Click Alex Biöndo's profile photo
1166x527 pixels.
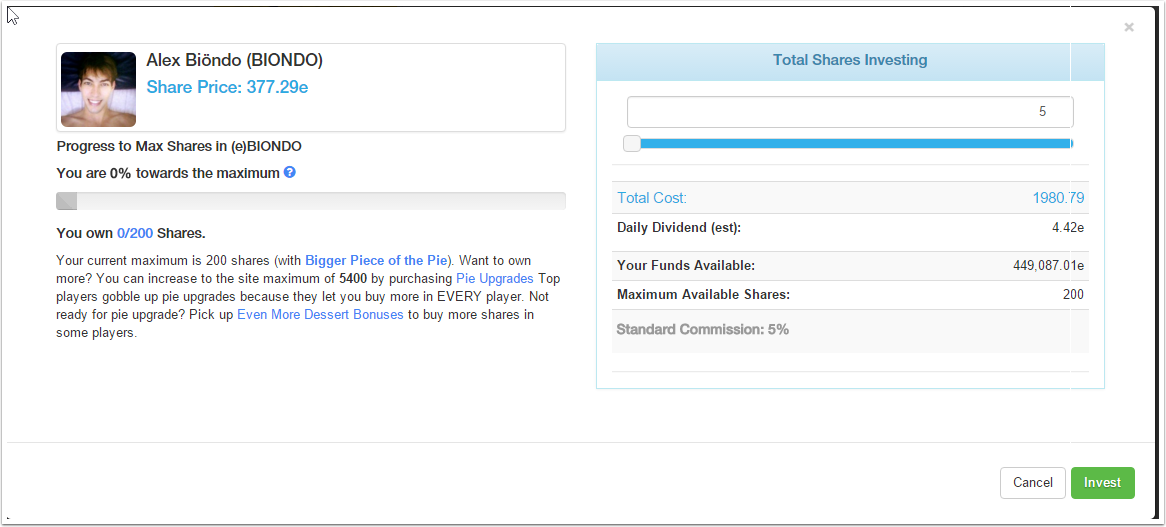pyautogui.click(x=98, y=89)
